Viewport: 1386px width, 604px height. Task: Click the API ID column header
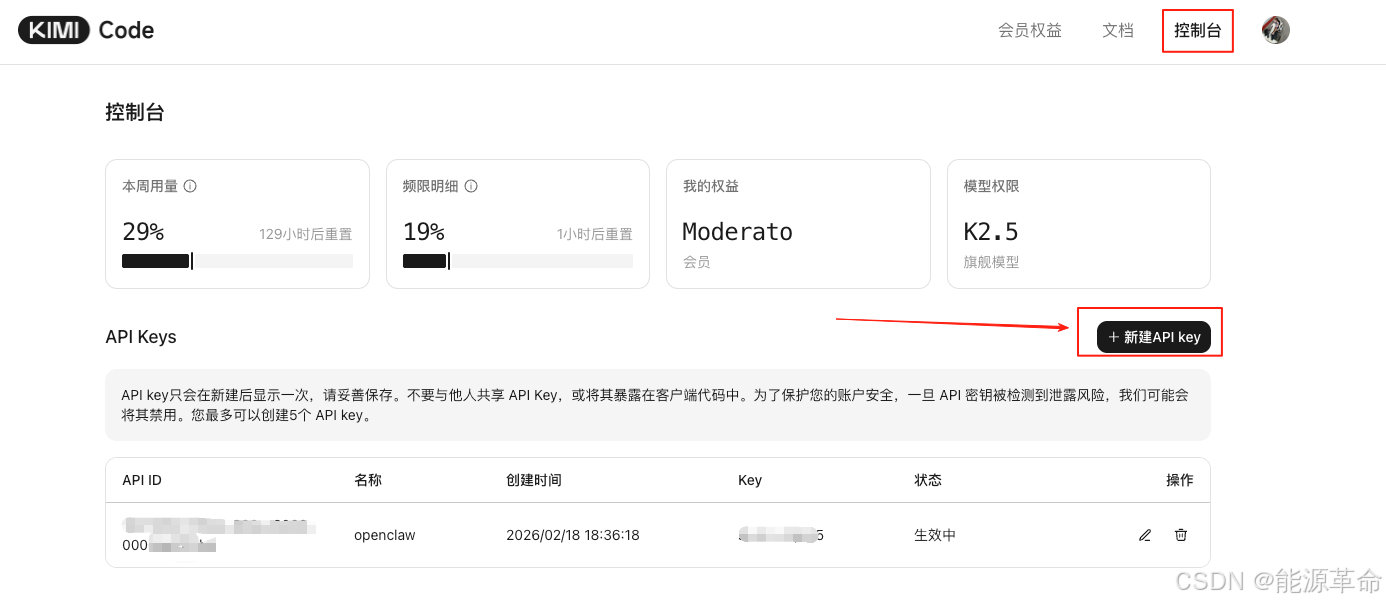click(x=142, y=480)
